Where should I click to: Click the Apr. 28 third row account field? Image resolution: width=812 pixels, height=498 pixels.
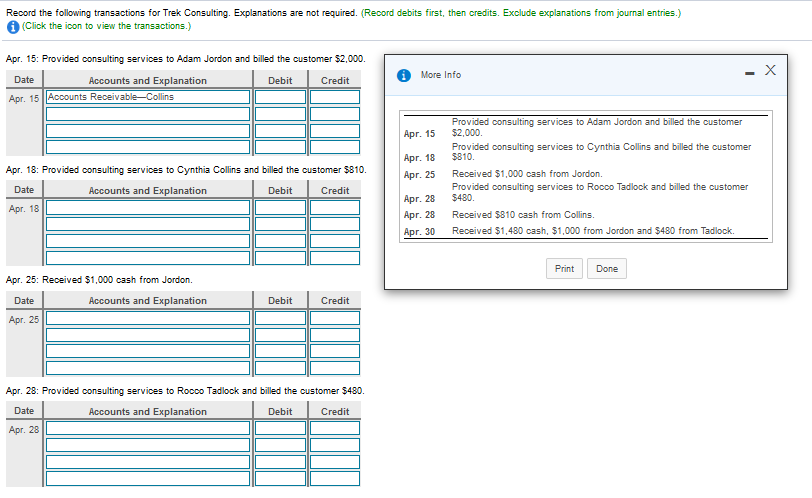tap(148, 462)
